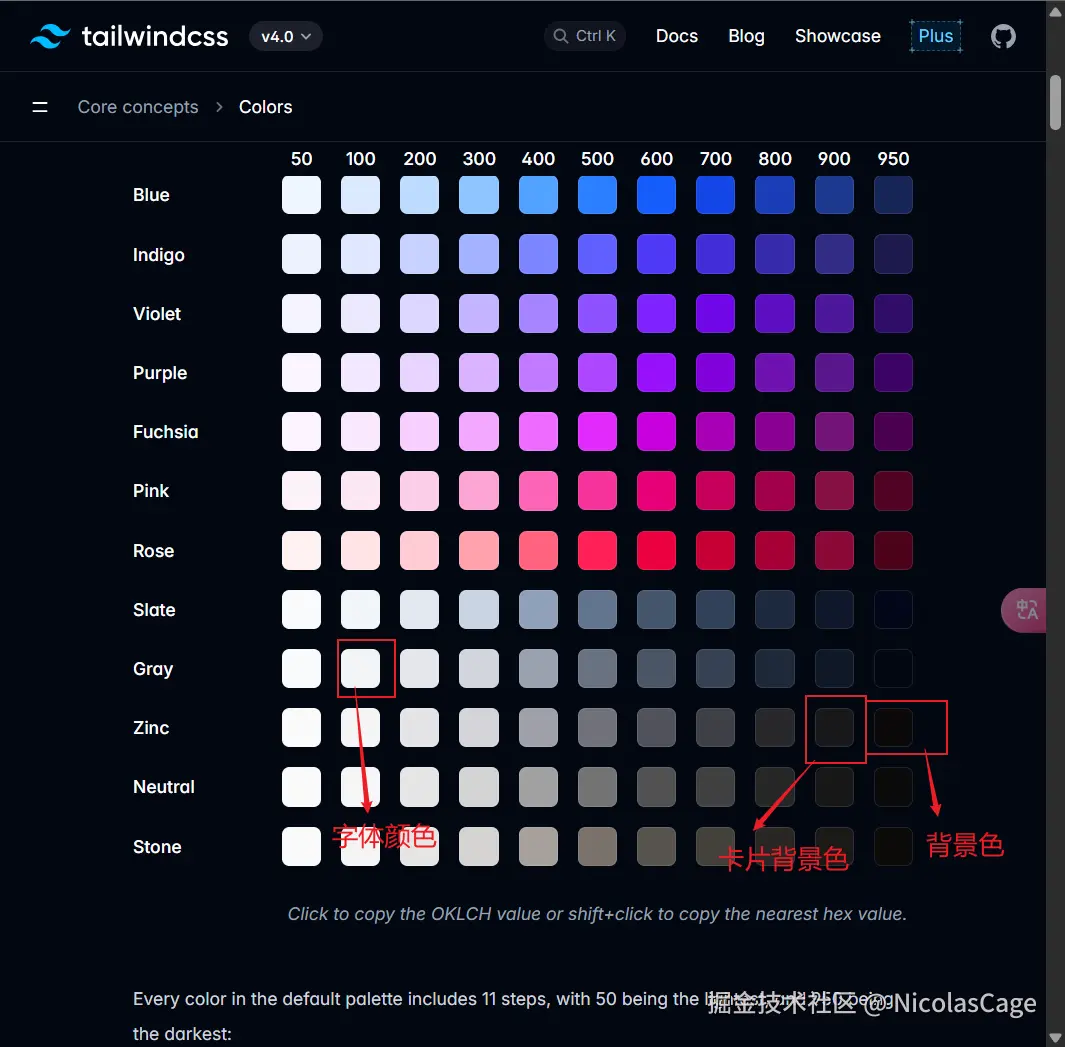Pick the Purple 900 swatch
The height and width of the screenshot is (1047, 1065).
pyautogui.click(x=834, y=372)
